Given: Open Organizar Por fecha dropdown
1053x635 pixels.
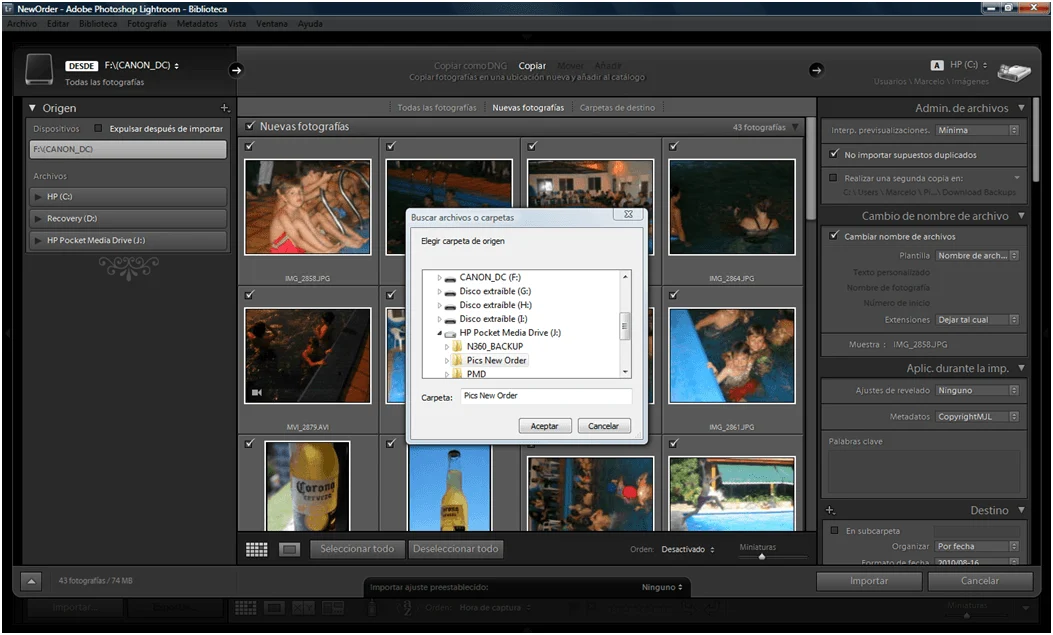Looking at the screenshot, I should point(978,546).
